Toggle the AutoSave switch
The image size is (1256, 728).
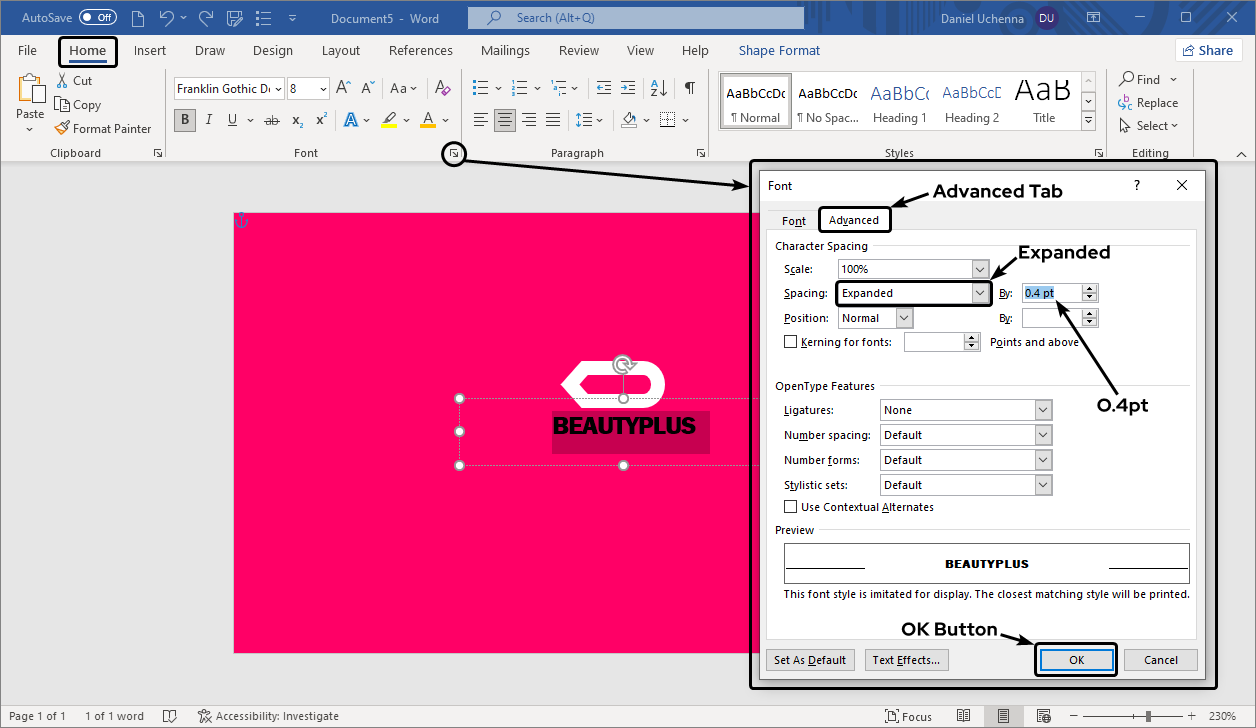click(x=97, y=18)
